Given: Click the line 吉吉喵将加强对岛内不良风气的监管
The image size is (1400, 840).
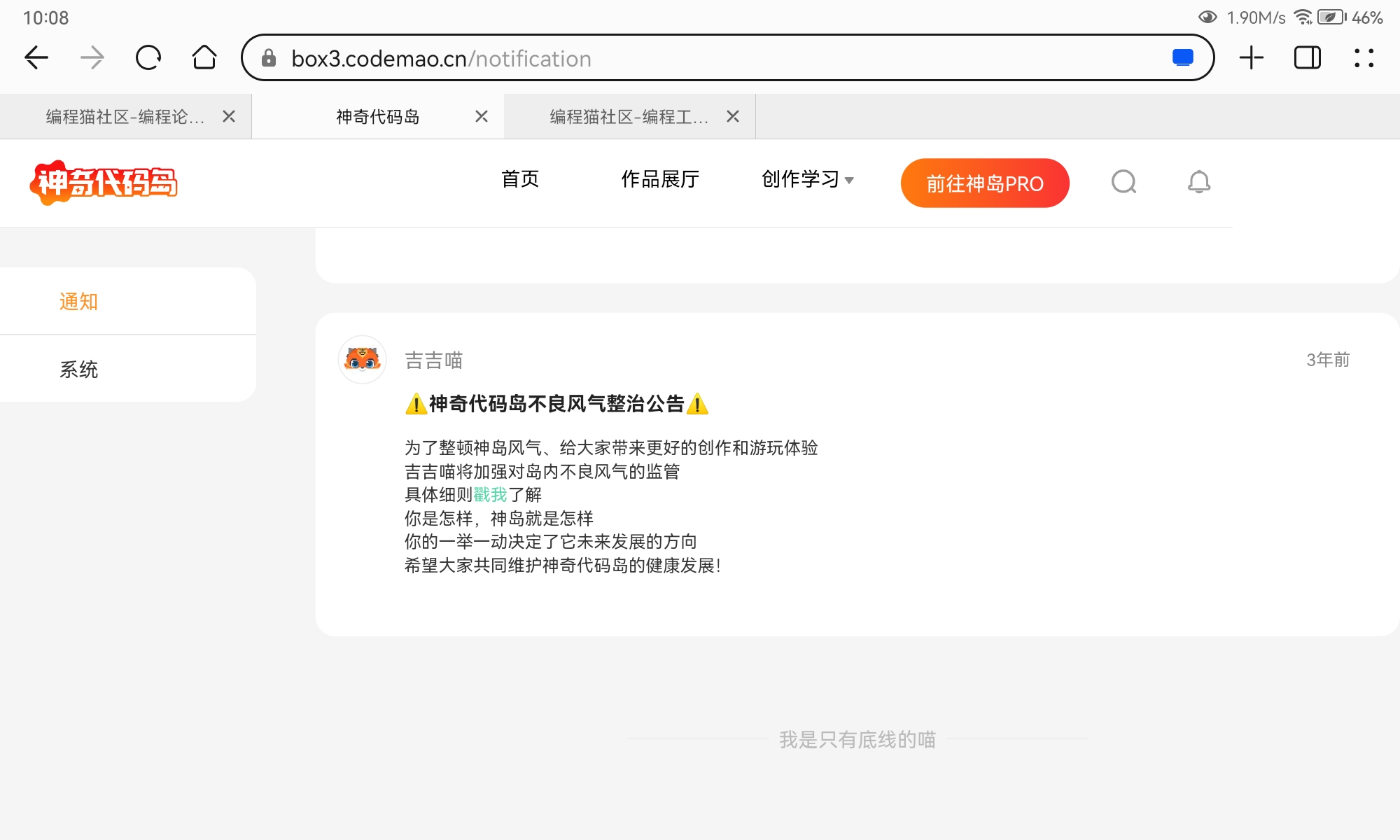Looking at the screenshot, I should pyautogui.click(x=542, y=472).
